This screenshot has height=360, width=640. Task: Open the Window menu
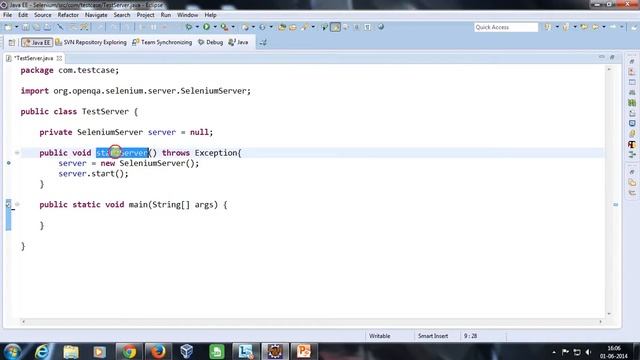point(187,15)
